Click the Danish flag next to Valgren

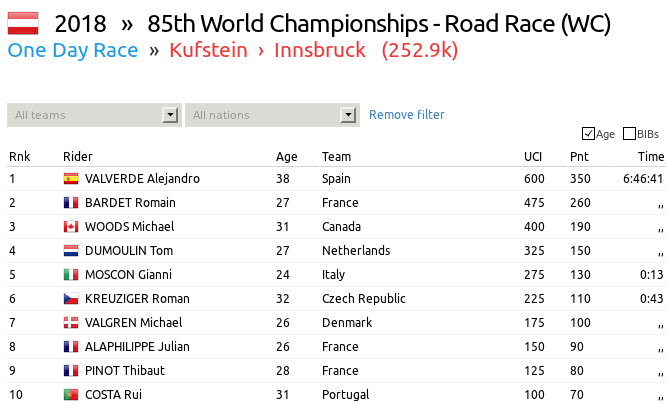71,323
